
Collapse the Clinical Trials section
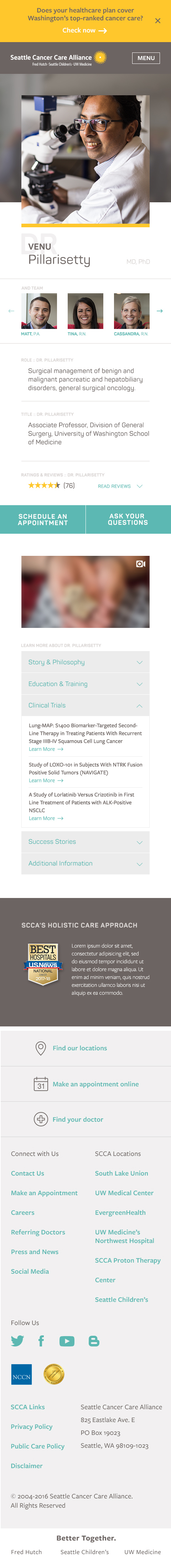point(85,705)
